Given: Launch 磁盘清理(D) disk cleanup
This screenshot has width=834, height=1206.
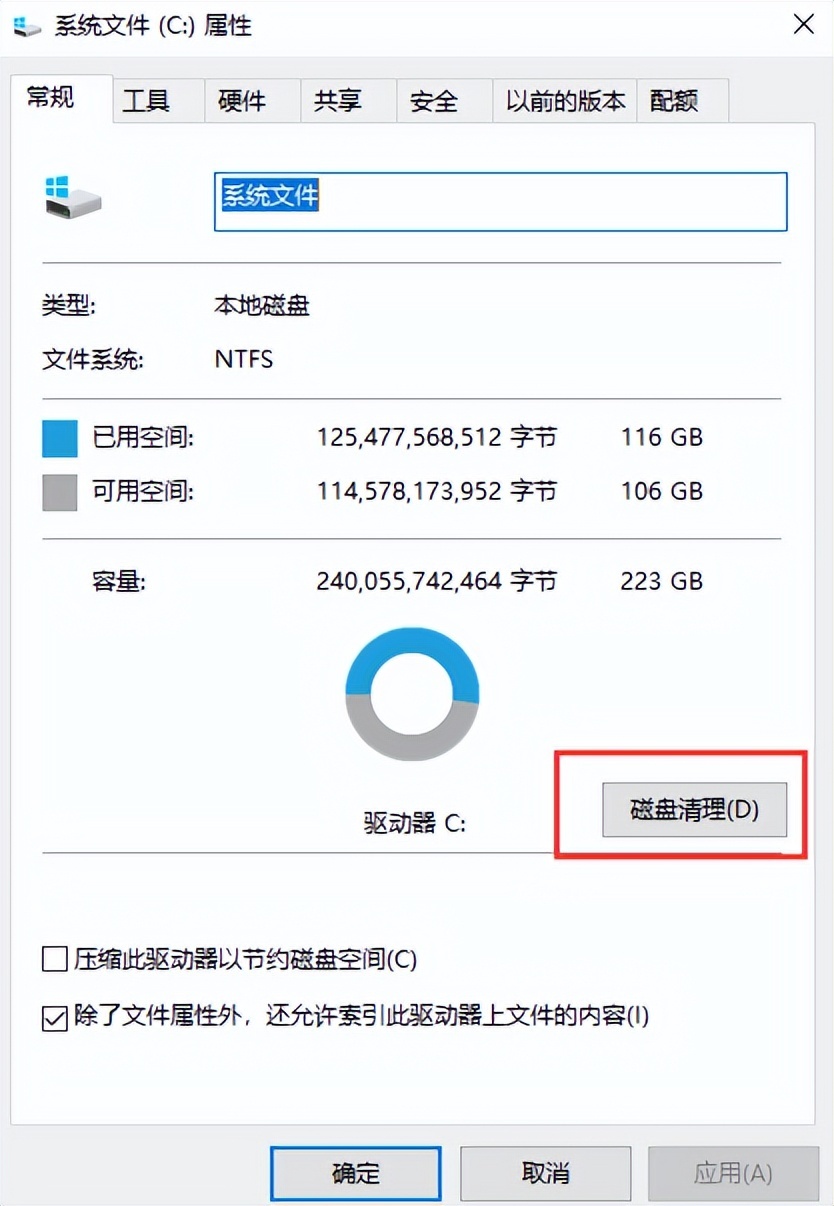Looking at the screenshot, I should (x=694, y=809).
